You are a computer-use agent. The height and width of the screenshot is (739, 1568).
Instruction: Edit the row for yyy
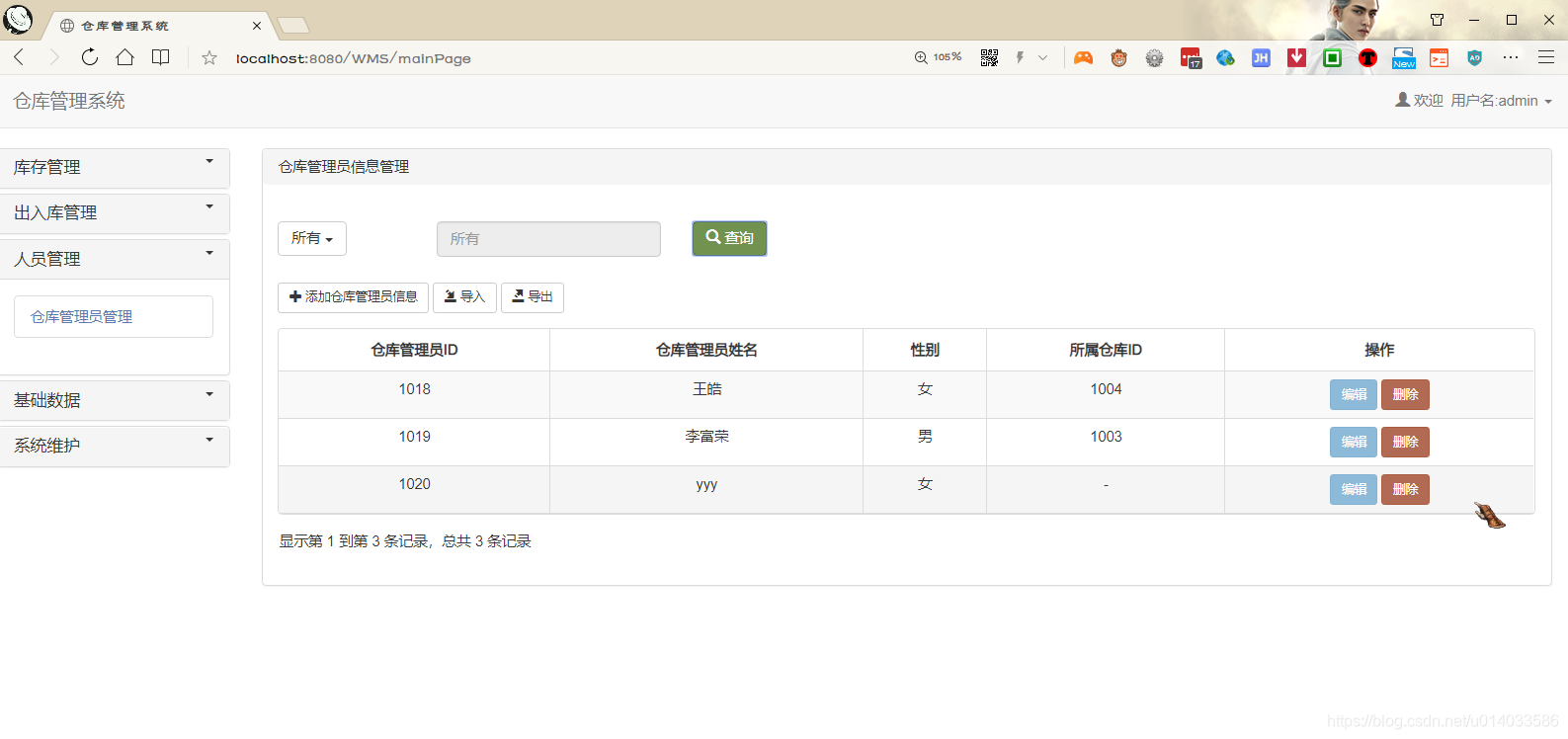[x=1353, y=489]
